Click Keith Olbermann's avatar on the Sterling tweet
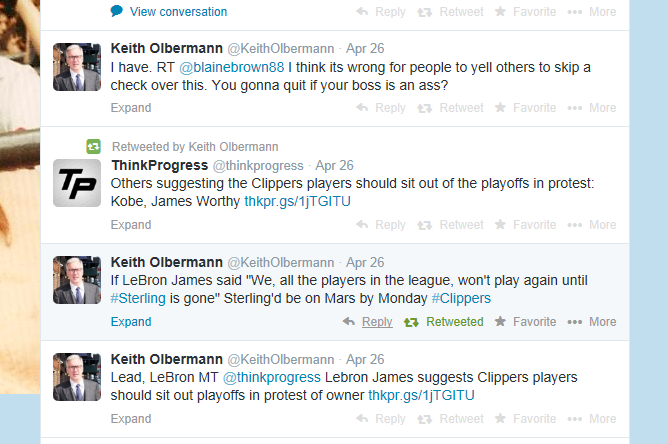This screenshot has width=668, height=444. point(77,280)
